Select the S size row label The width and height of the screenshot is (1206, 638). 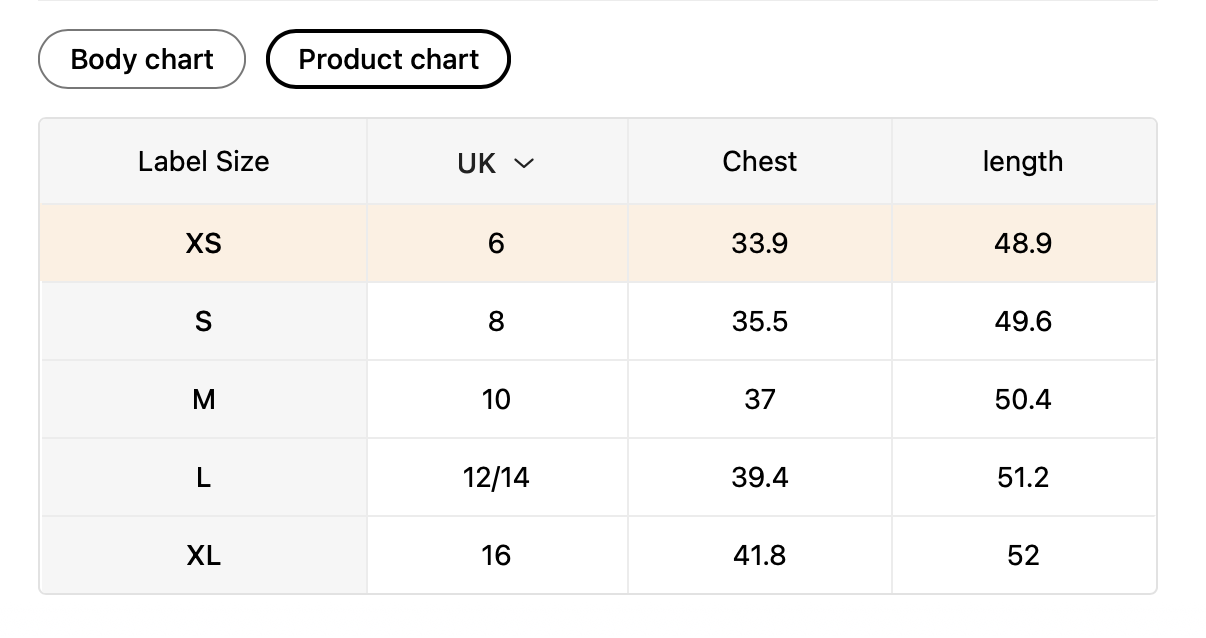click(203, 321)
